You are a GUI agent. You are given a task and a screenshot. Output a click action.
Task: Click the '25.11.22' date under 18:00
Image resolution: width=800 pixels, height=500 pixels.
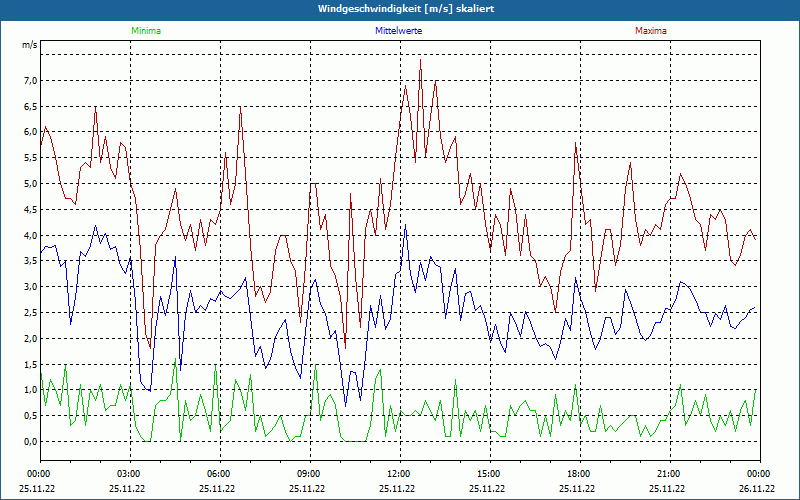[577, 488]
